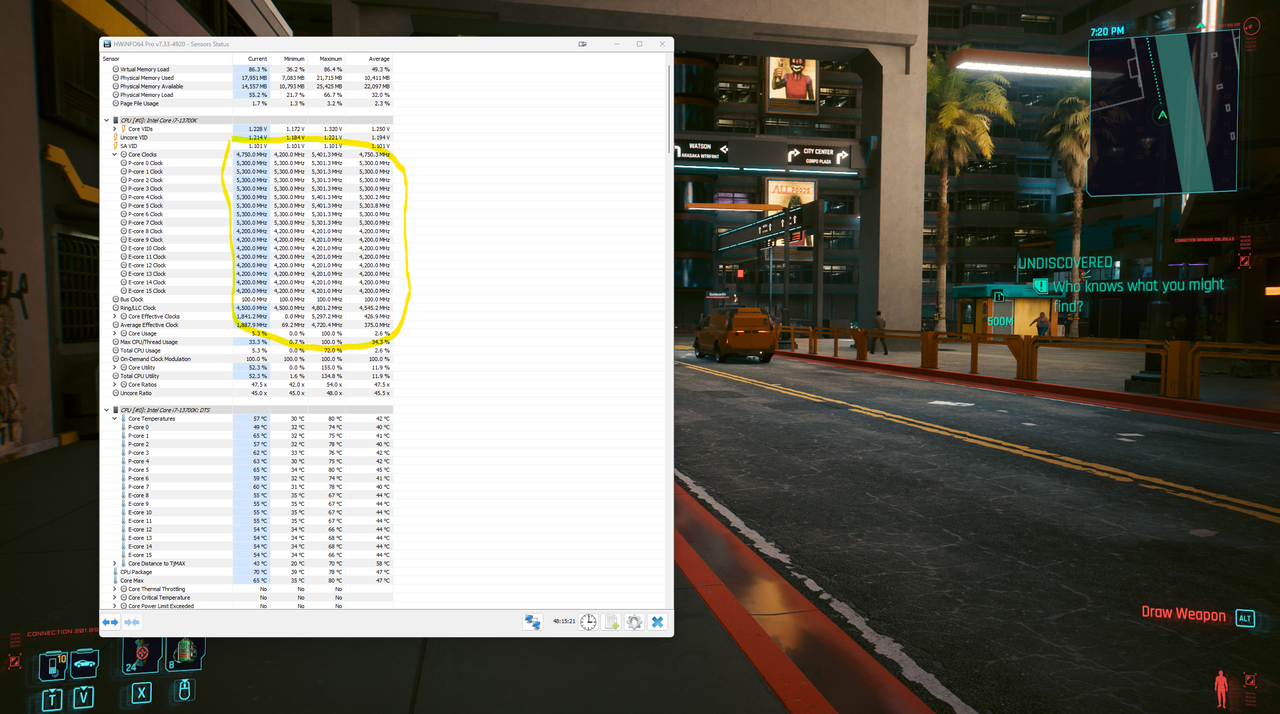Screen dimensions: 1280x714
Task: Collapse the i7-13700K: DTS sensor group
Action: [107, 410]
